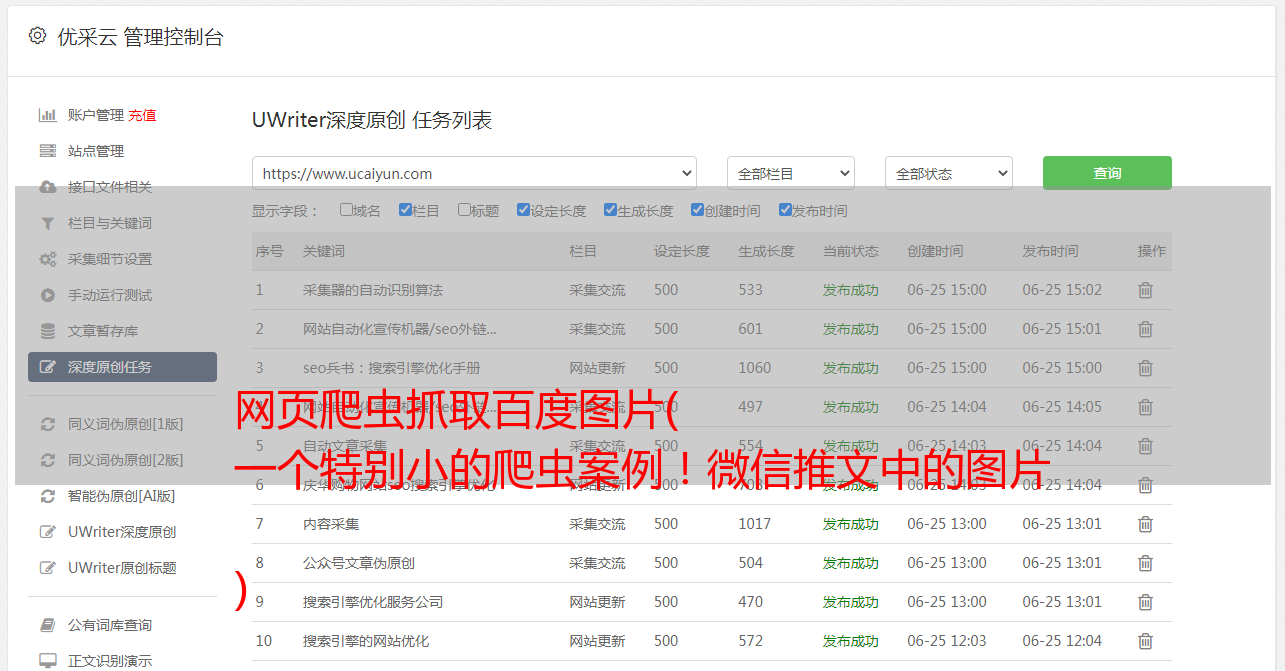1285x671 pixels.
Task: Uncheck the 发布时间 checkbox
Action: pyautogui.click(x=785, y=210)
